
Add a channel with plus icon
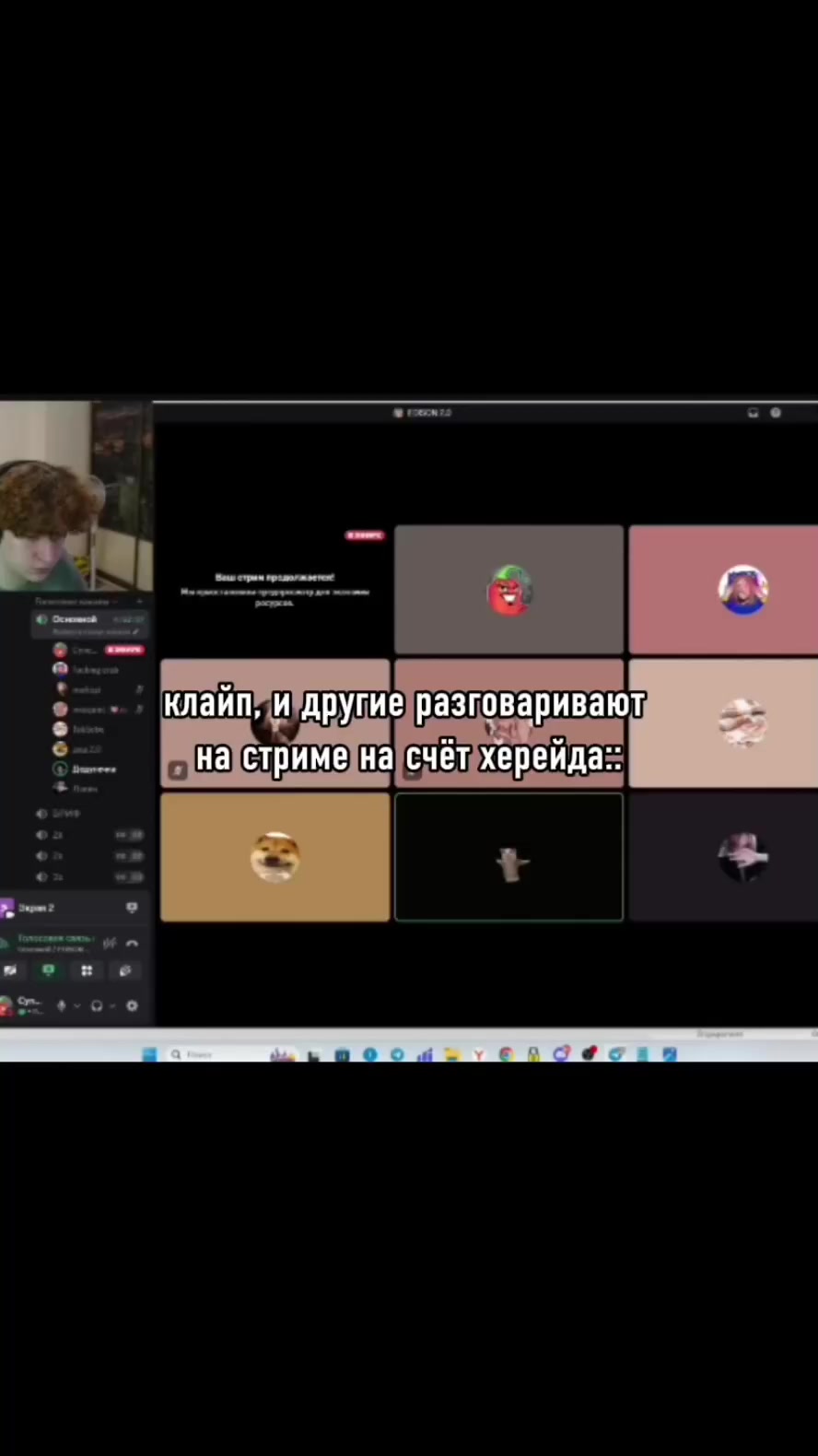point(139,601)
